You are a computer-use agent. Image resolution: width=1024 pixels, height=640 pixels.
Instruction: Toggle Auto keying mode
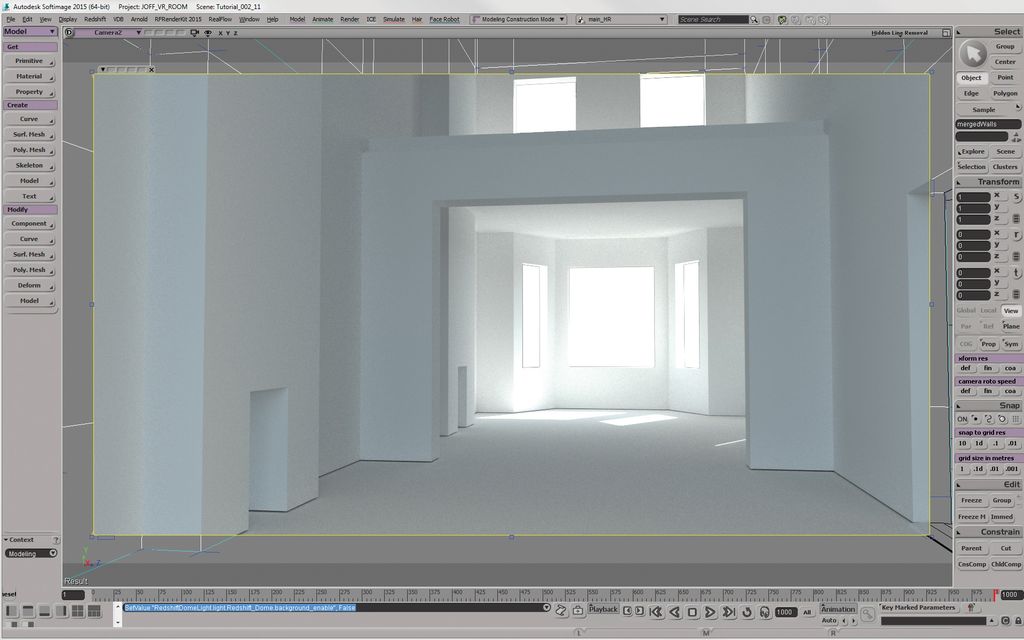(831, 620)
